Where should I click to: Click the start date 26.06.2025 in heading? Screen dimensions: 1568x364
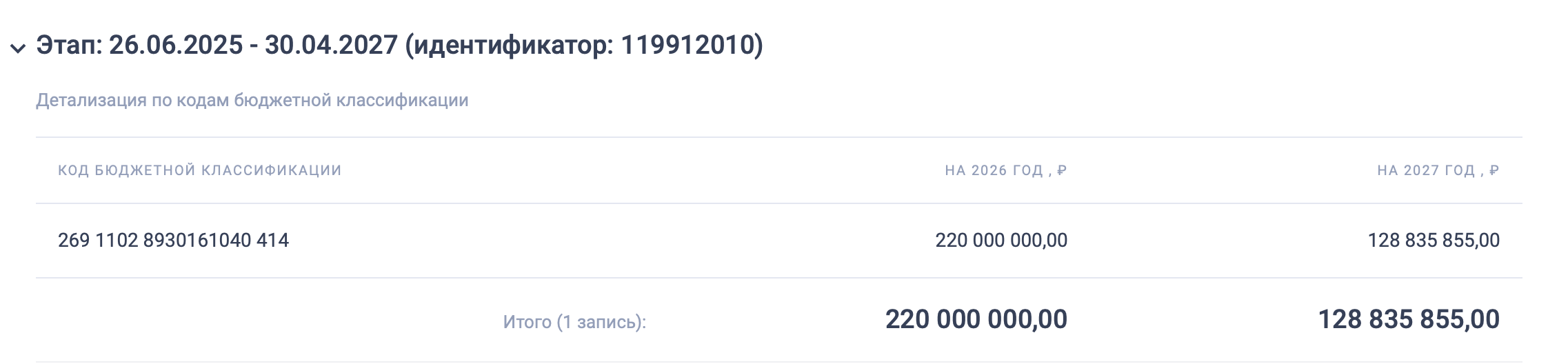[176, 45]
